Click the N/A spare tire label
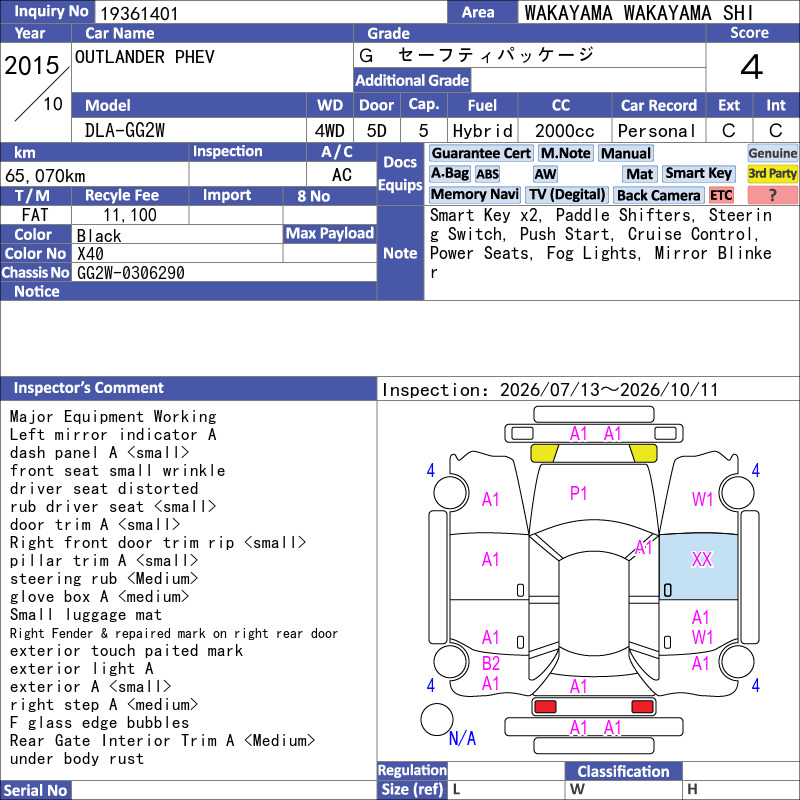The width and height of the screenshot is (800, 800). (x=462, y=738)
